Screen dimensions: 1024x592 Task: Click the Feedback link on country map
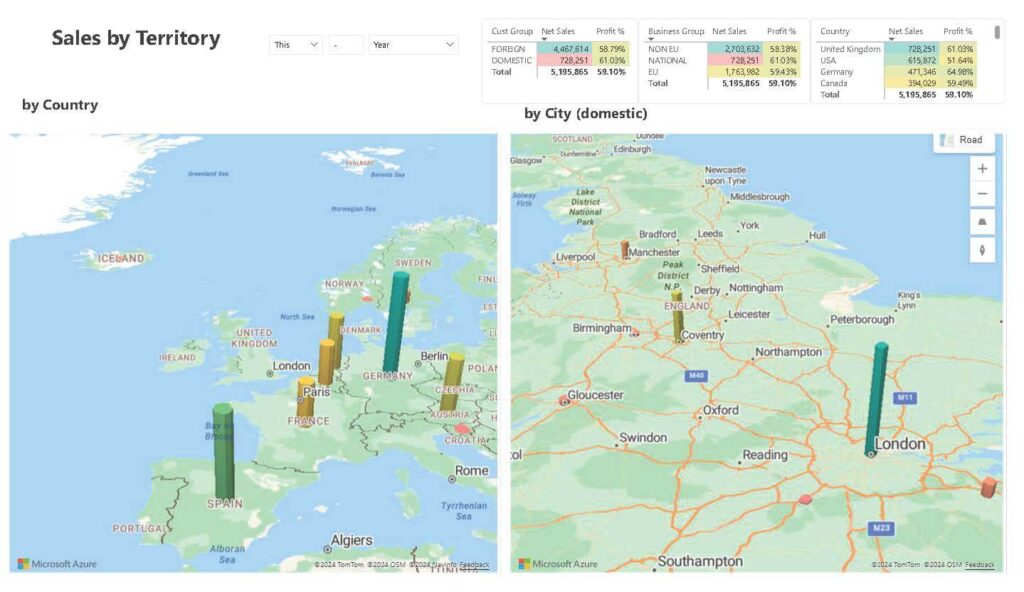474,565
